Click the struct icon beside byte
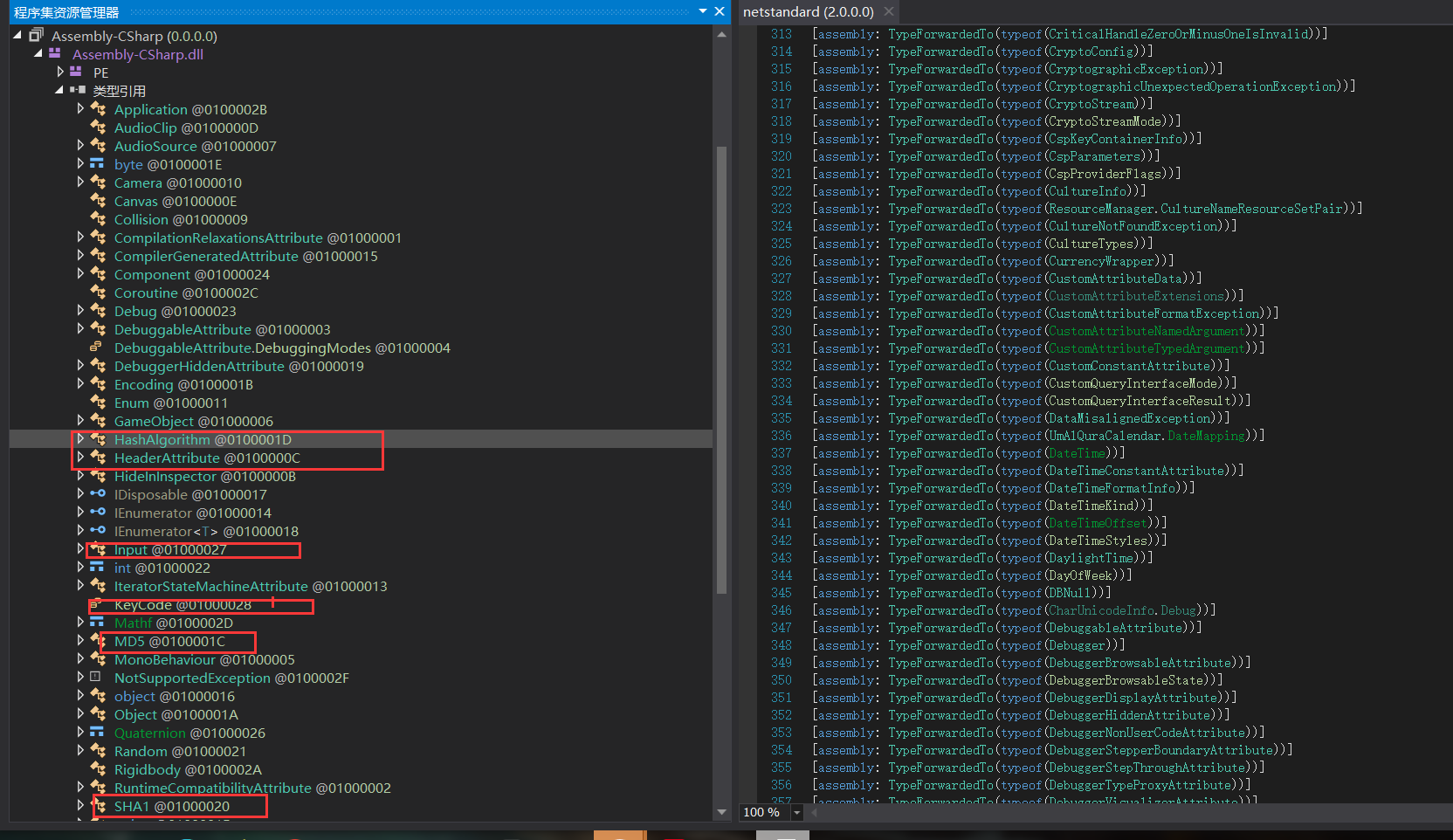1453x840 pixels. coord(97,164)
